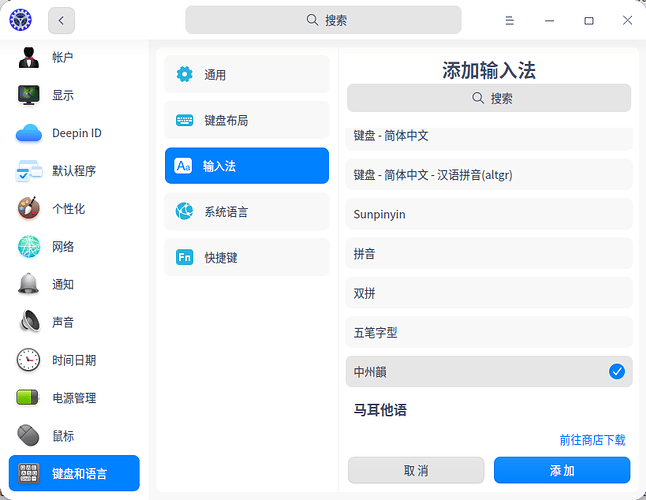Click the 帐户 avatar icon

point(28,57)
